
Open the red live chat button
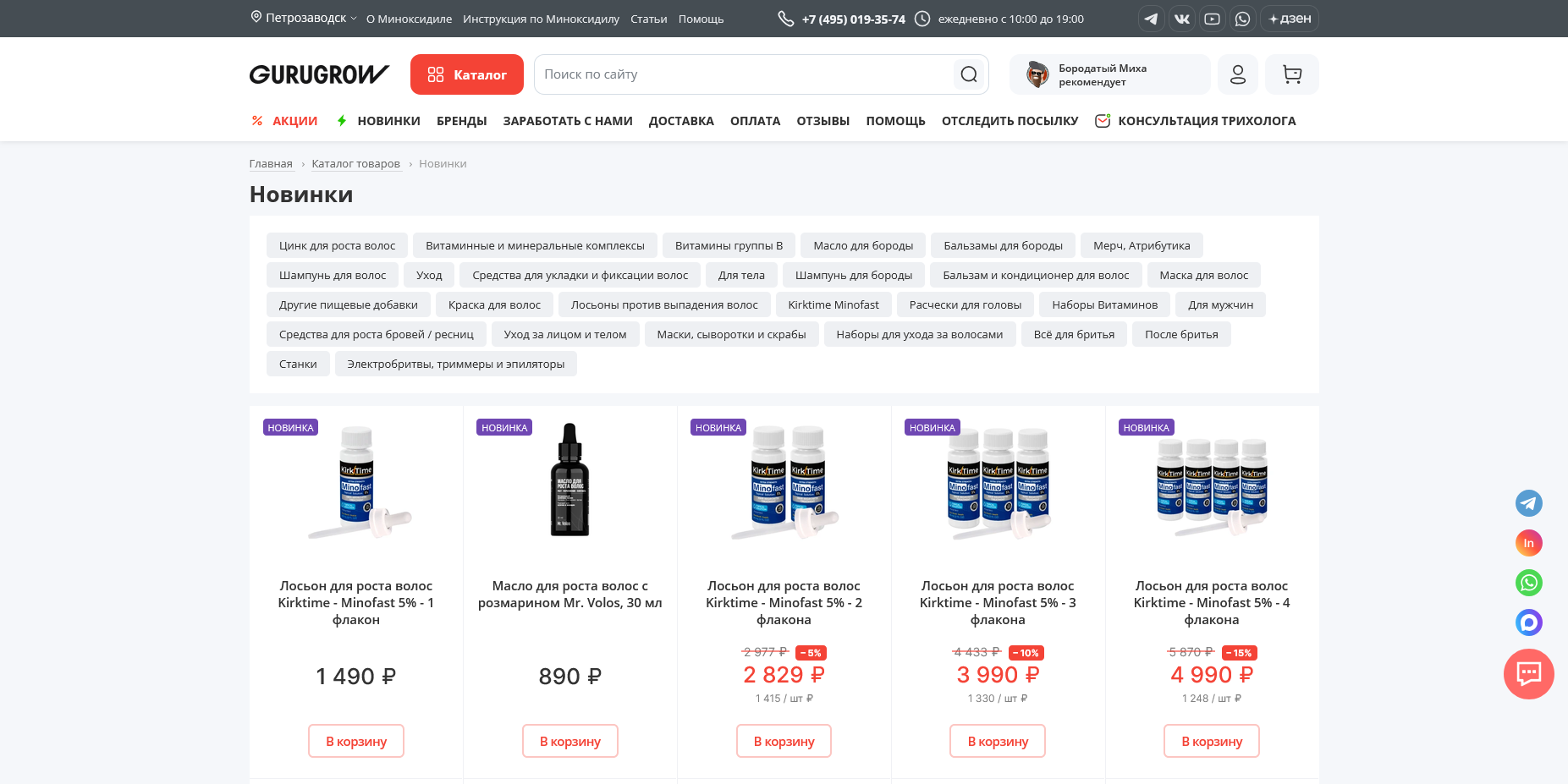1528,674
